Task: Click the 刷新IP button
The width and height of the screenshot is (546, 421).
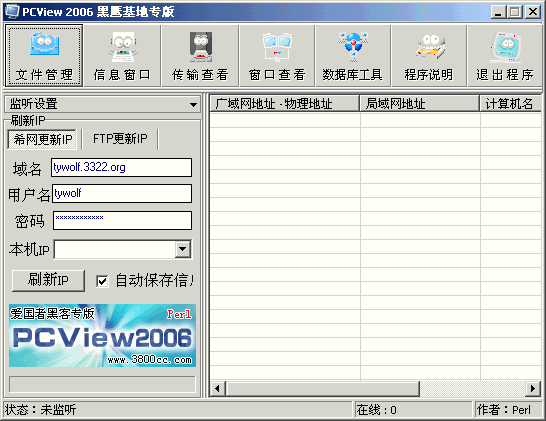Action: tap(48, 280)
